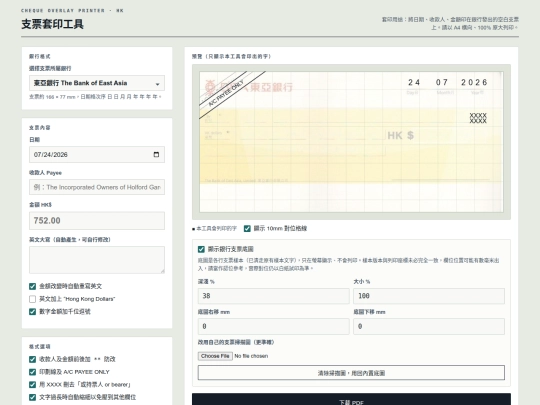Click the year digits 2026 in cheque preview
Viewport: 540px width, 405px height.
point(474,82)
